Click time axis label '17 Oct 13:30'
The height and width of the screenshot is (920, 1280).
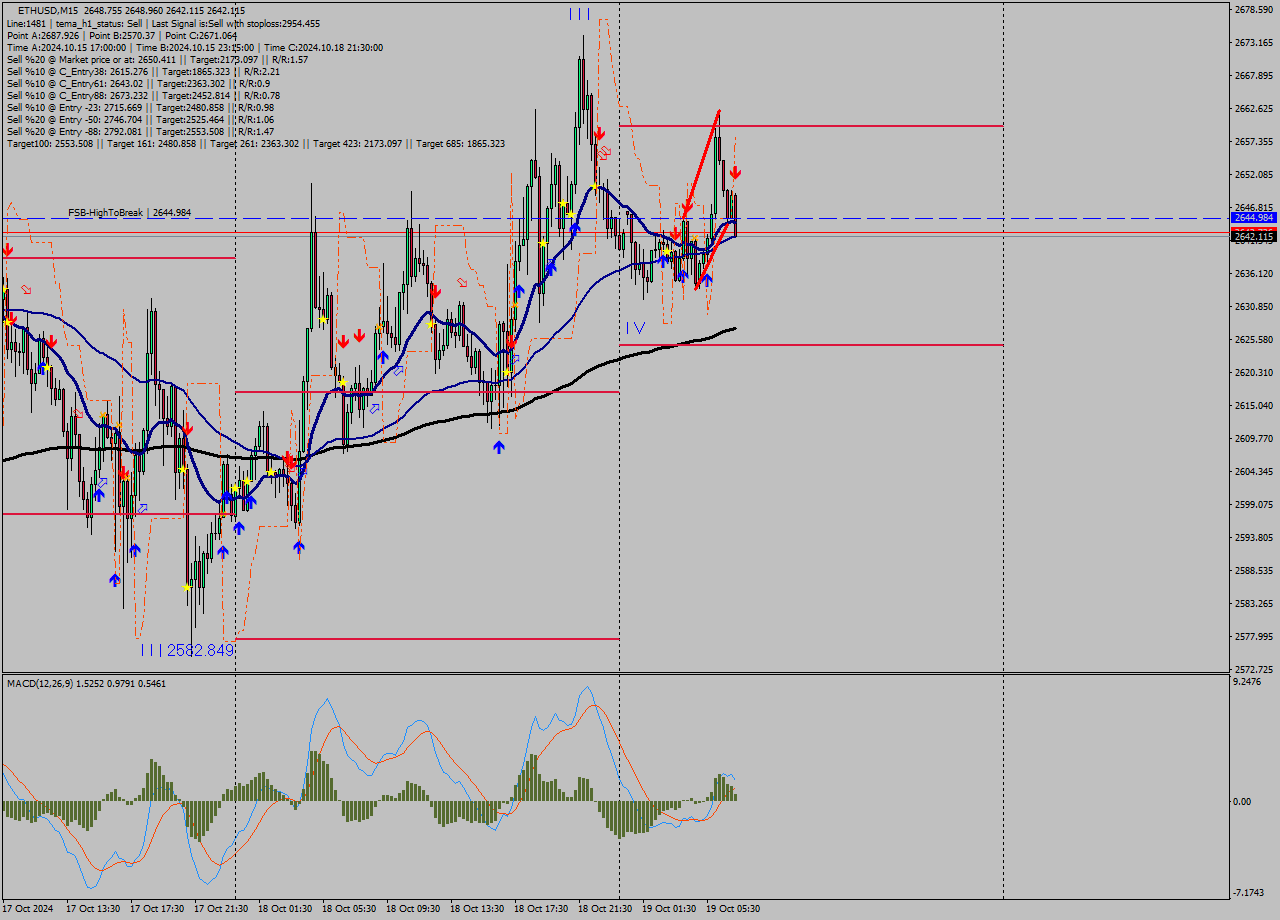click(93, 909)
